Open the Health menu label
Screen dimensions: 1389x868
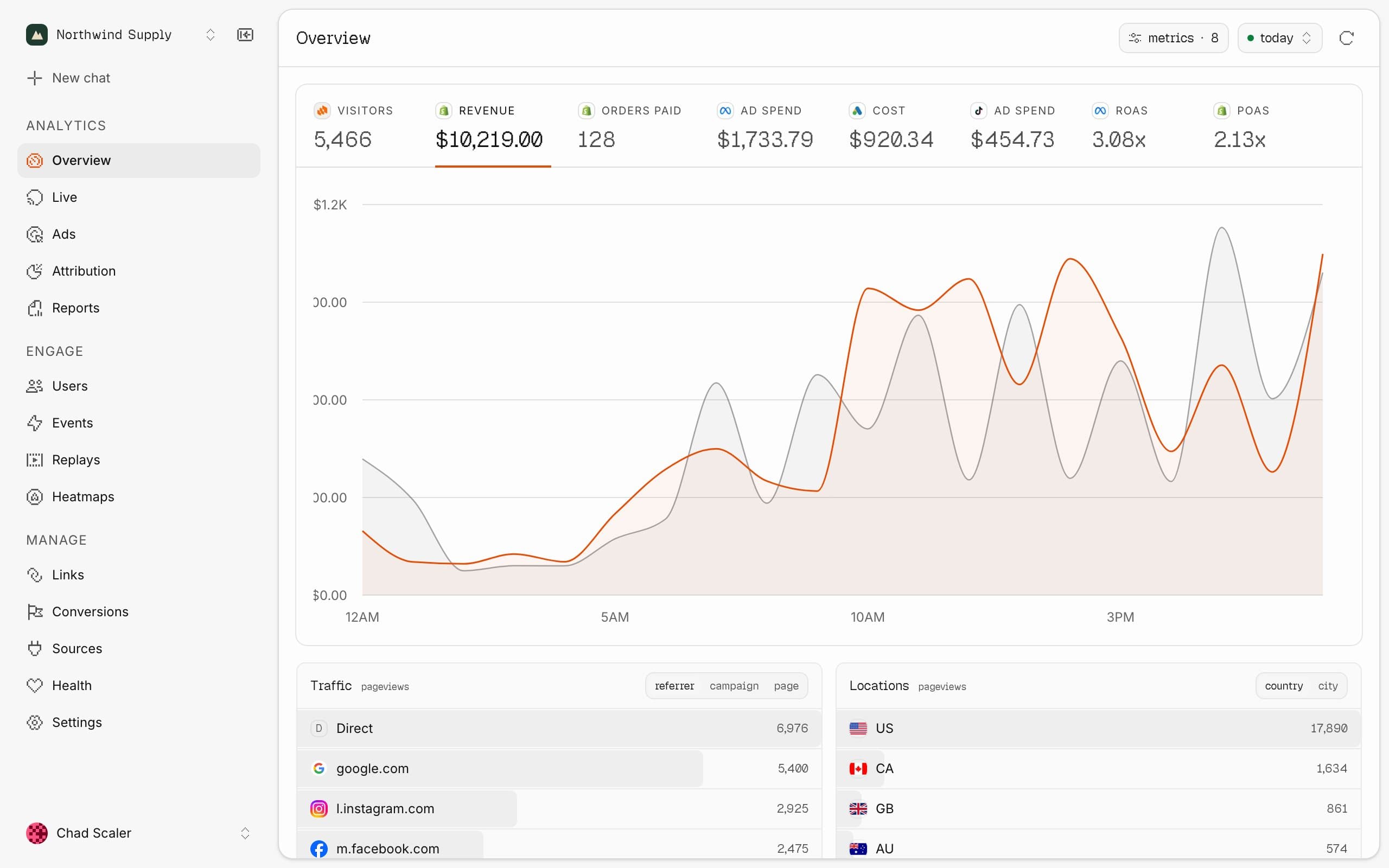click(x=72, y=685)
